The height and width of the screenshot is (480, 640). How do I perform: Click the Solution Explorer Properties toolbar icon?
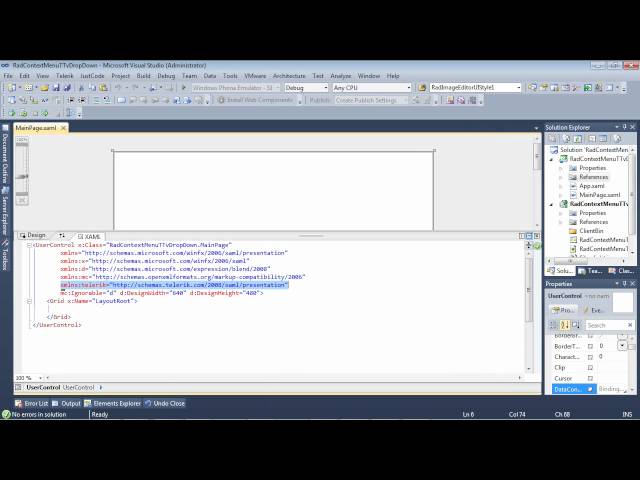(x=552, y=139)
